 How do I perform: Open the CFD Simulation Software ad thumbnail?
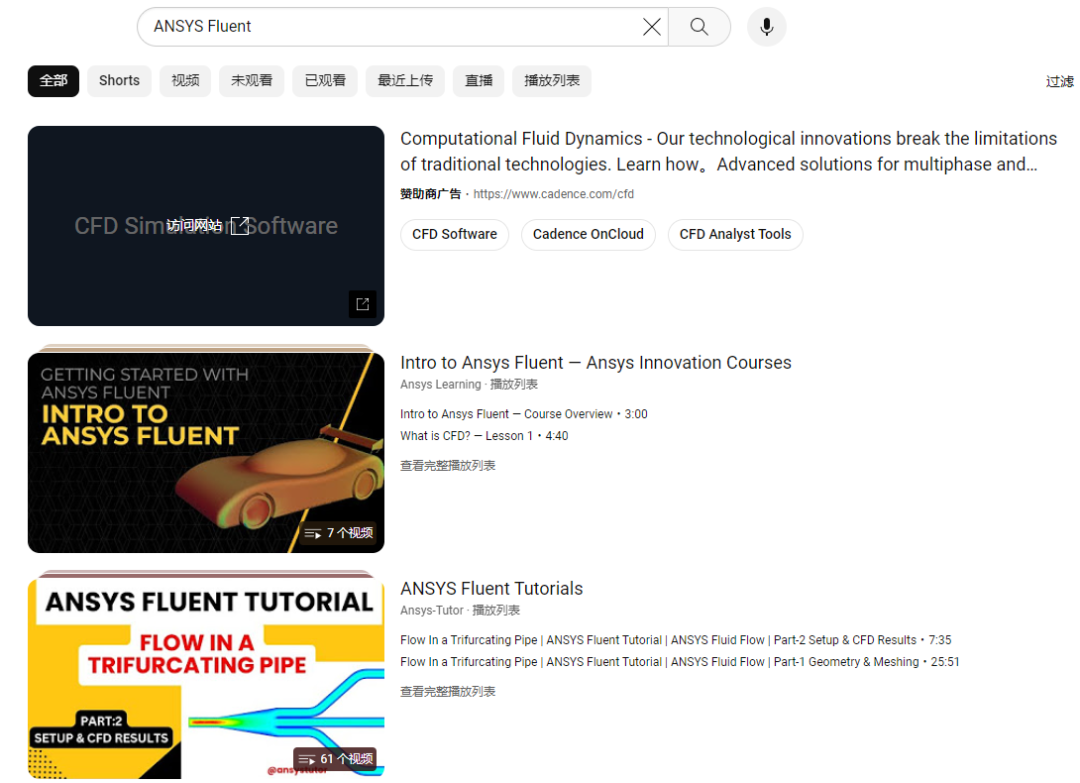(x=206, y=226)
